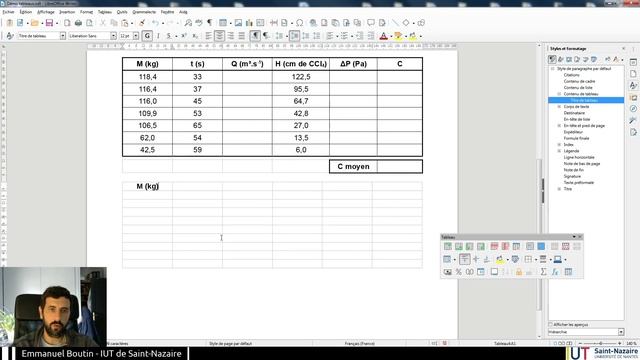Viewport: 640px width, 360px height.
Task: Align paragraph left
Action: point(209,36)
